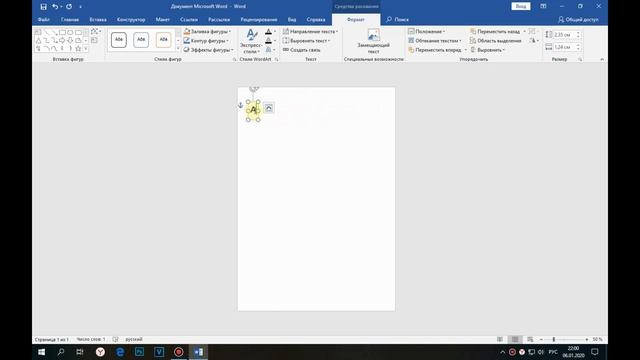Apply the second blue-outline shape style
640x360 pixels.
tap(141, 40)
